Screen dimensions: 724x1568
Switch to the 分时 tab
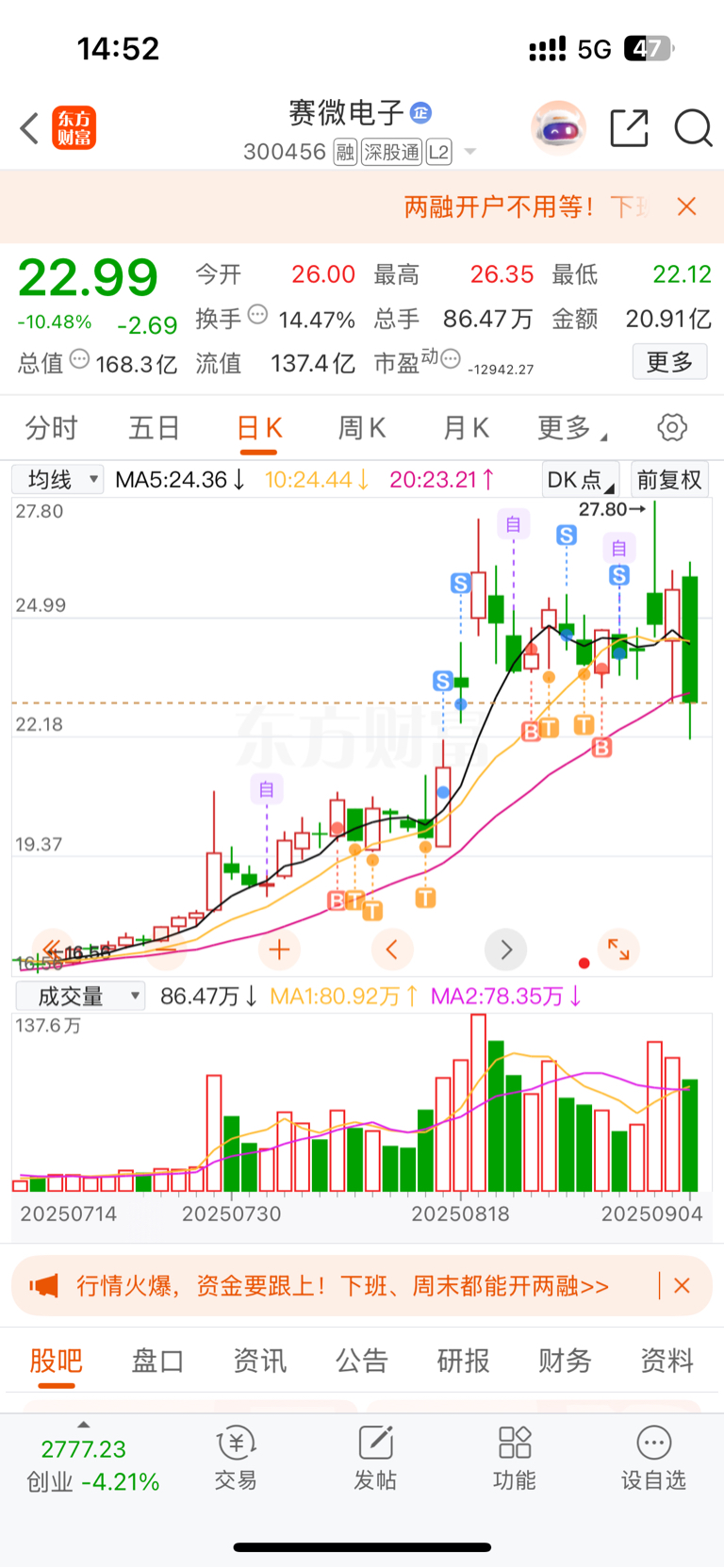click(x=51, y=428)
